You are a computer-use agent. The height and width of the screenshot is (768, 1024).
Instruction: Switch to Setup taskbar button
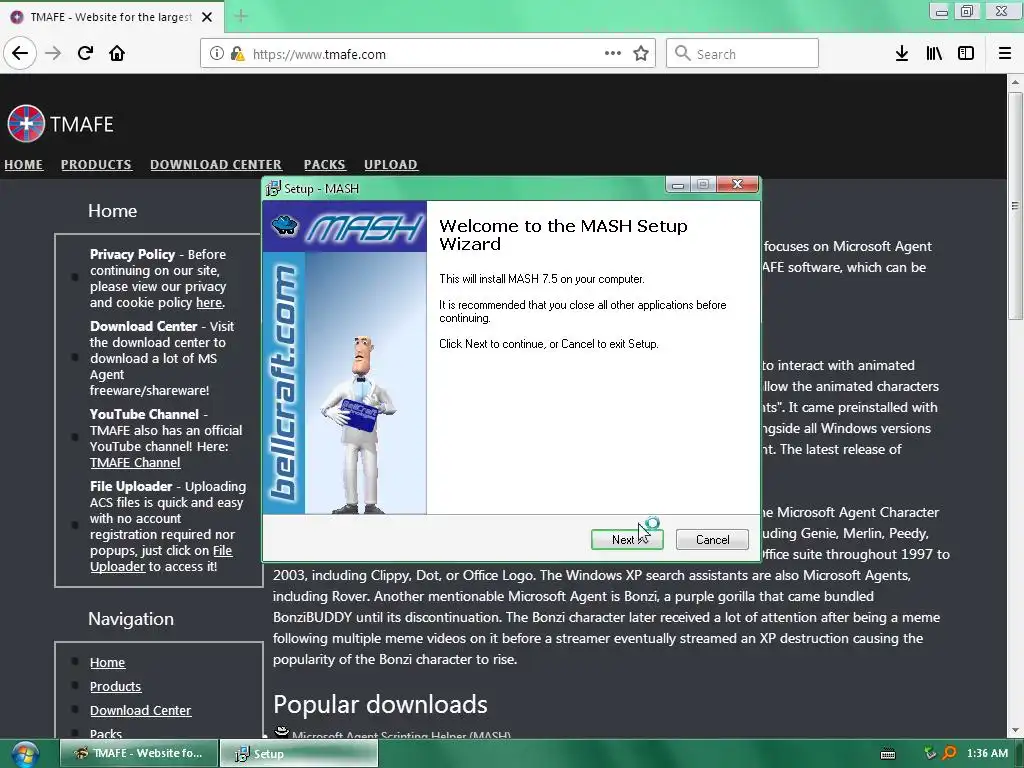point(298,754)
